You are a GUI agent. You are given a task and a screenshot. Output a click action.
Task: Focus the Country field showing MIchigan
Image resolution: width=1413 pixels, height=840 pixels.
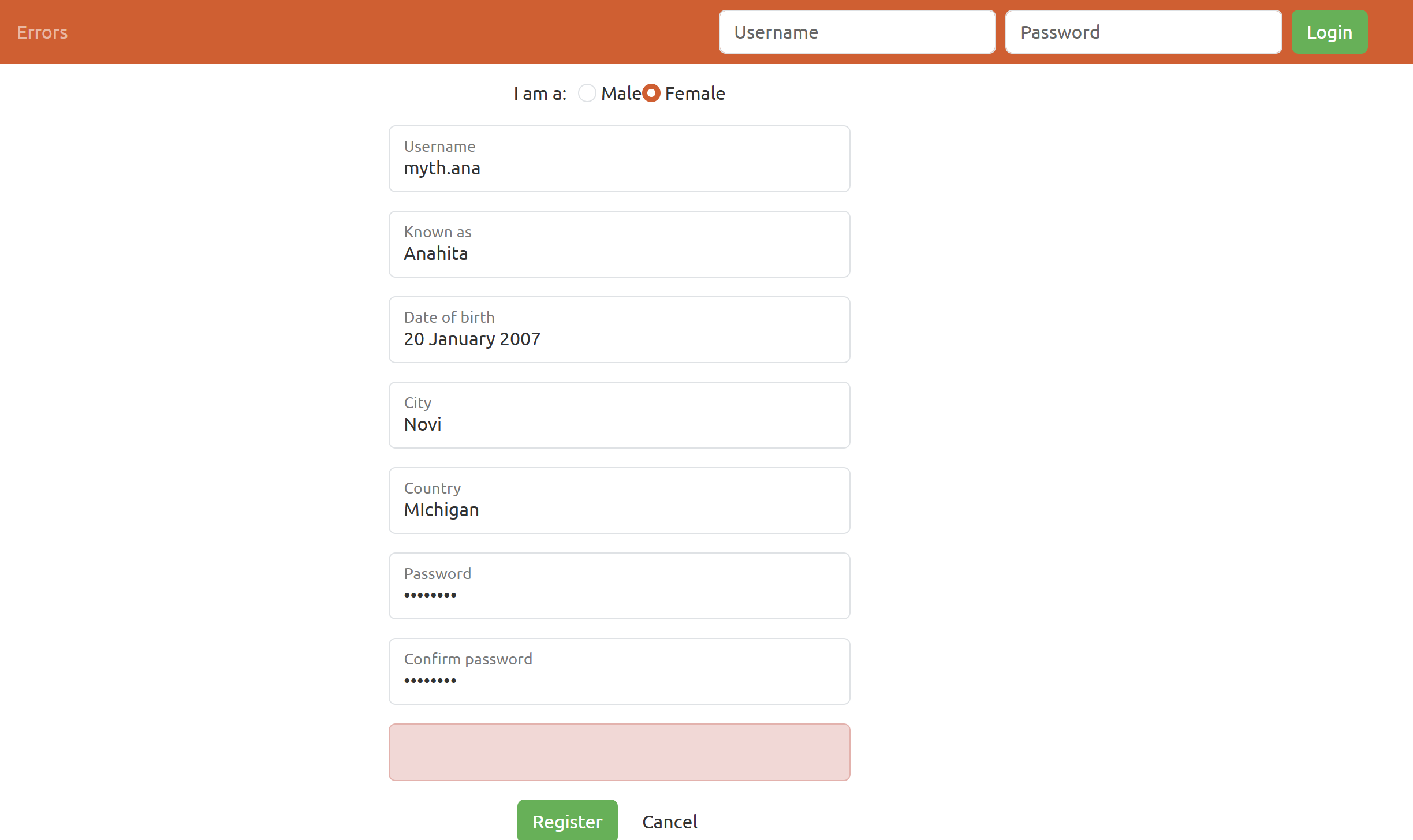tap(619, 501)
